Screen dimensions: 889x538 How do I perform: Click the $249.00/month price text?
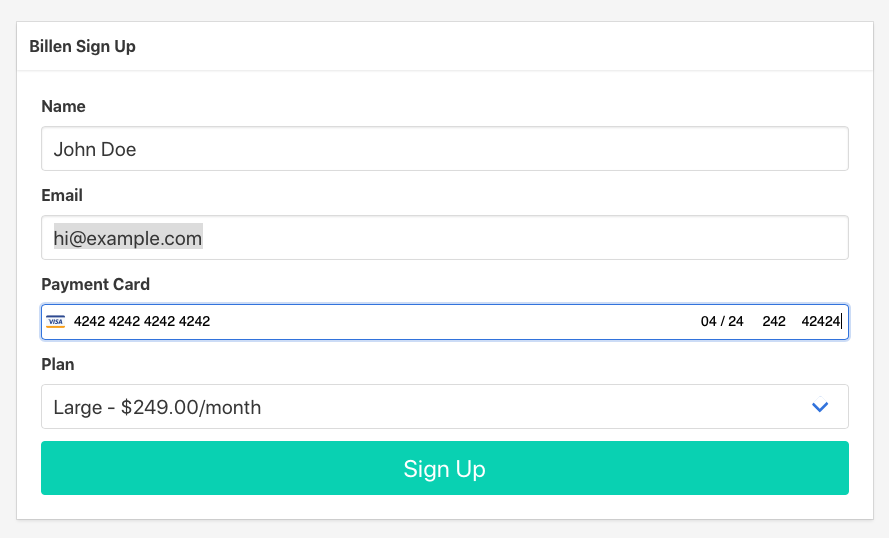(191, 408)
